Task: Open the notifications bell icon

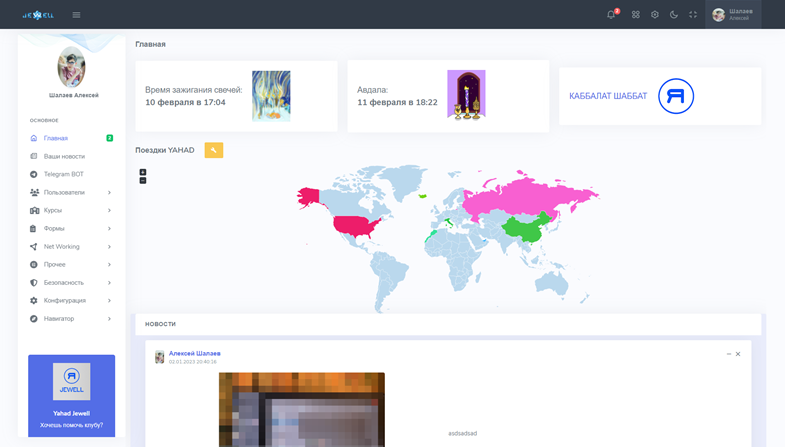Action: coord(611,15)
